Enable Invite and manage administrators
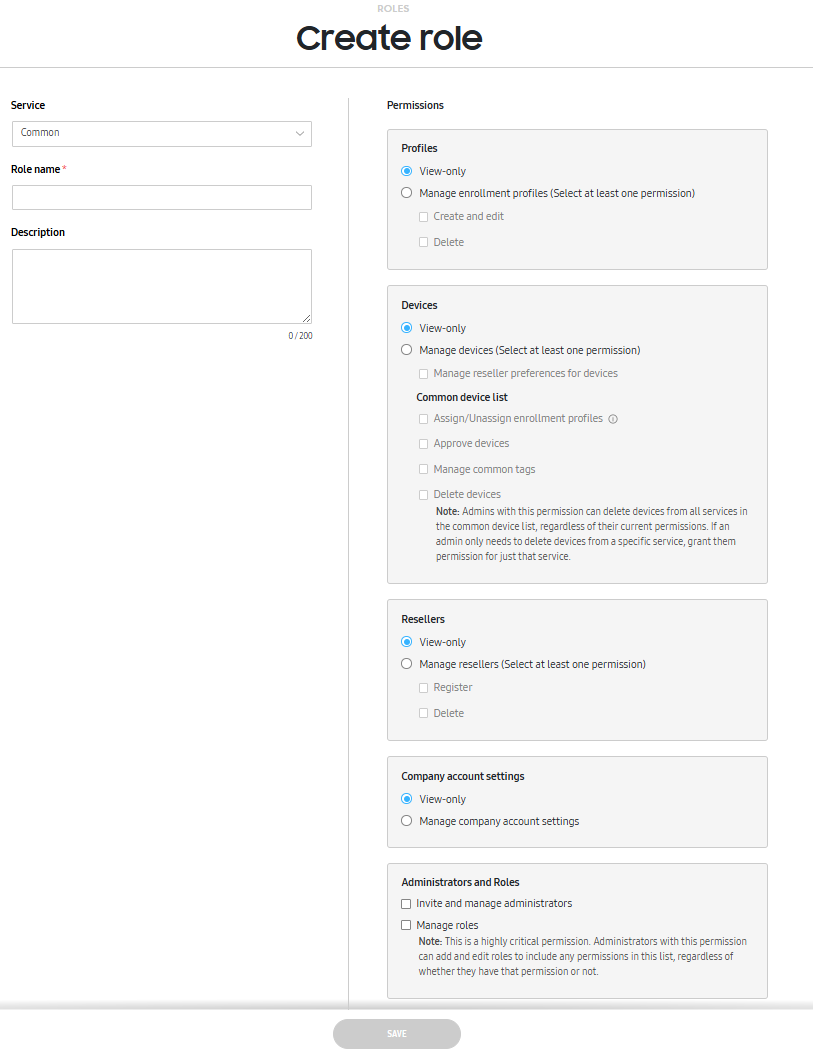Image resolution: width=813 pixels, height=1053 pixels. (x=406, y=903)
